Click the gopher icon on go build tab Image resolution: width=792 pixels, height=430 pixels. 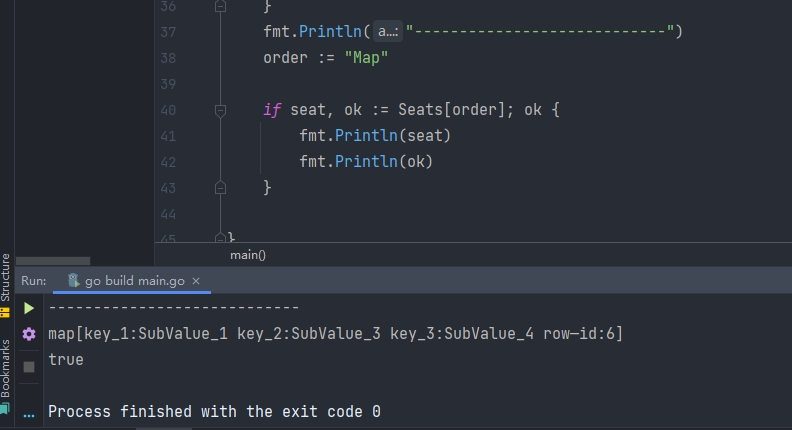tap(73, 281)
